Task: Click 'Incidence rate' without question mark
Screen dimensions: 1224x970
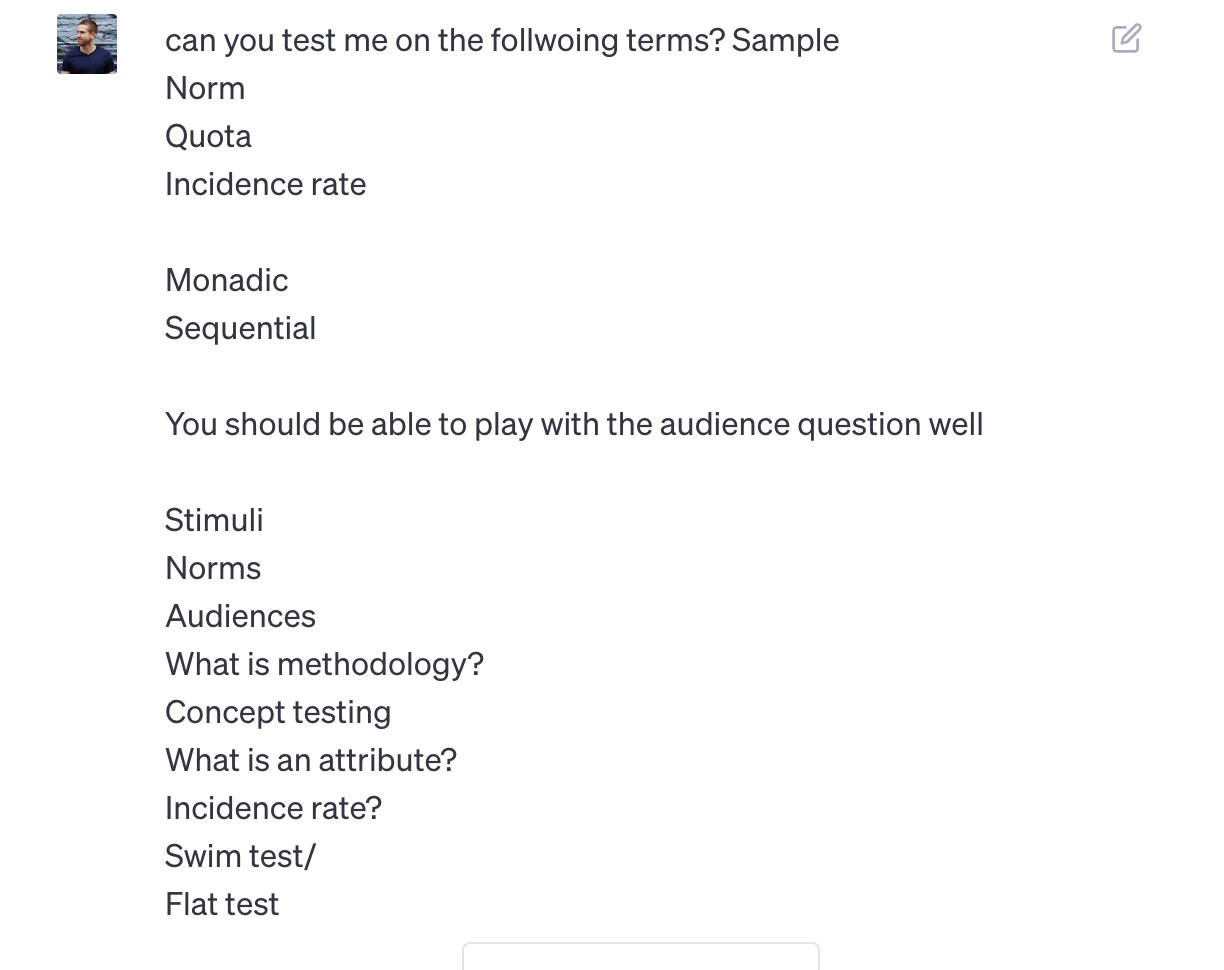Action: coord(265,184)
